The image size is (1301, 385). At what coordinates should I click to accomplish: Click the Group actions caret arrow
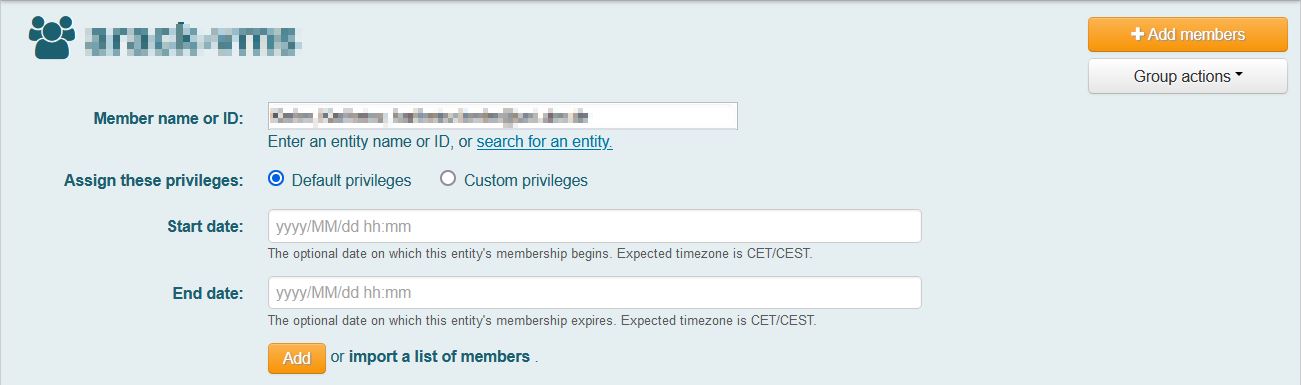tap(1238, 75)
